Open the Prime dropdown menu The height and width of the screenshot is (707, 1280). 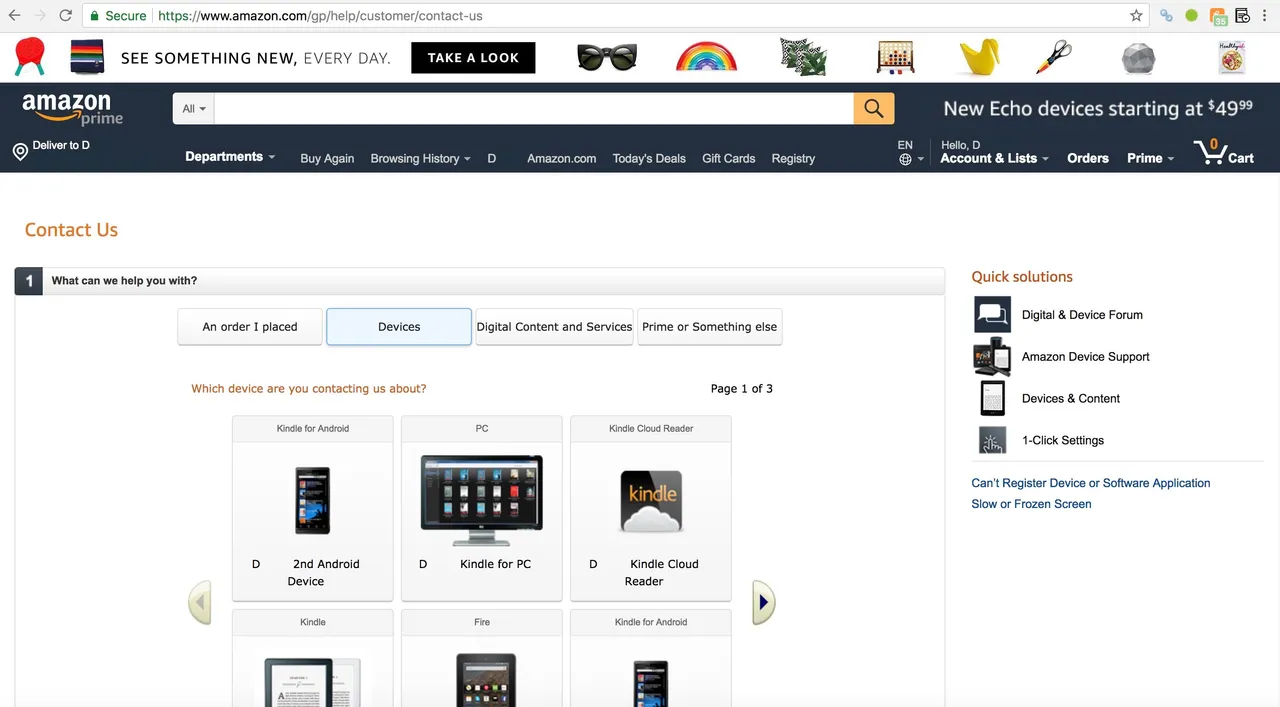coord(1150,158)
